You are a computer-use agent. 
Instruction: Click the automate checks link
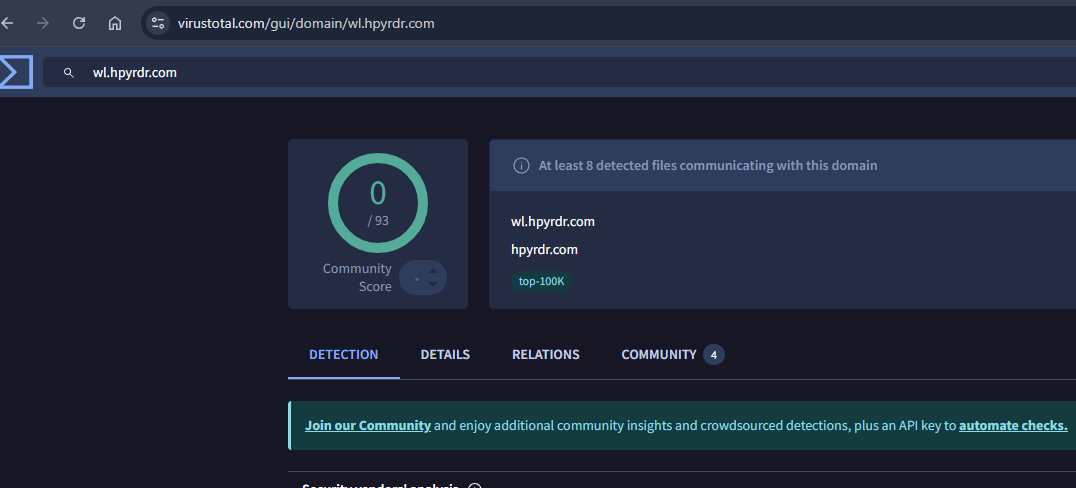pyautogui.click(x=1012, y=426)
